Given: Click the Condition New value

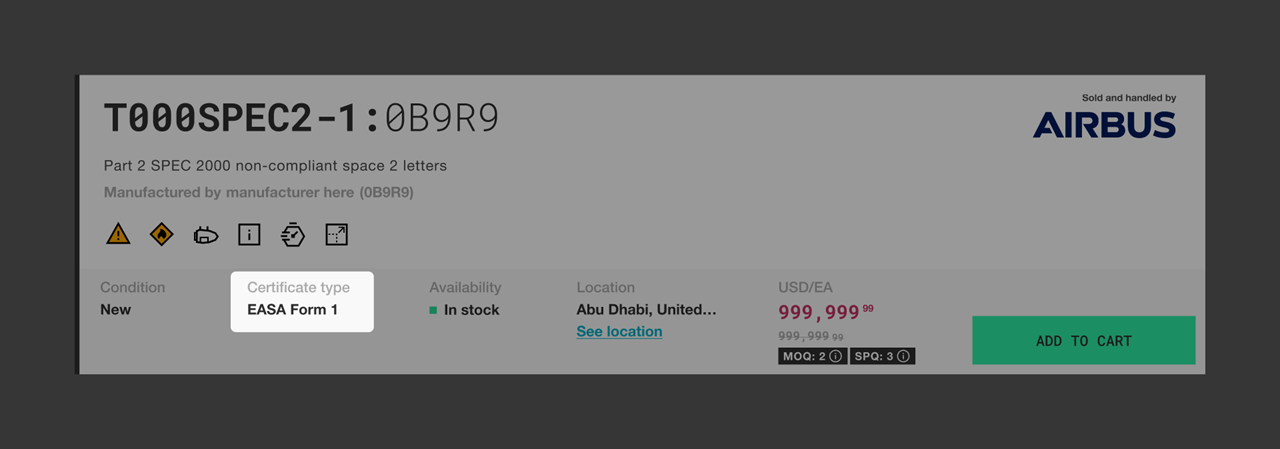Looking at the screenshot, I should (x=115, y=309).
